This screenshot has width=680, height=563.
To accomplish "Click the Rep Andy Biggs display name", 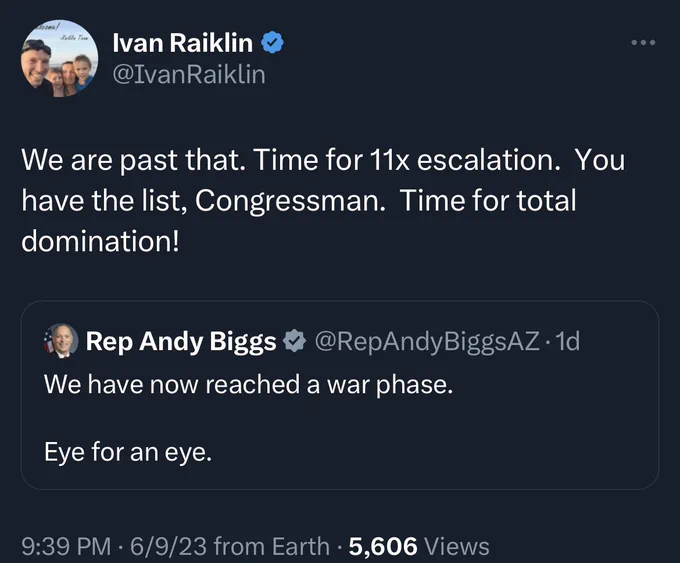I will [181, 341].
